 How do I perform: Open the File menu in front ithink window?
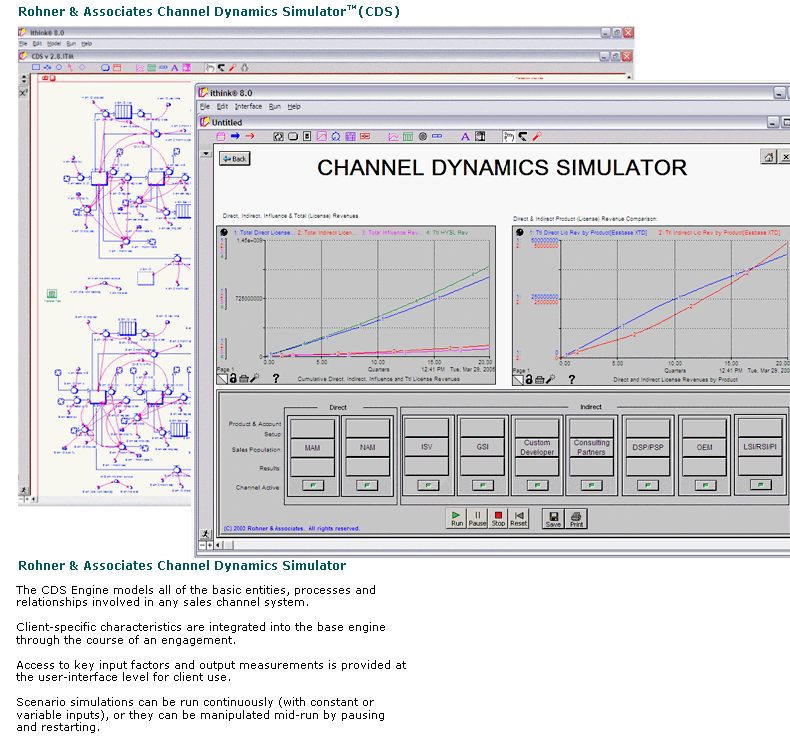[205, 107]
